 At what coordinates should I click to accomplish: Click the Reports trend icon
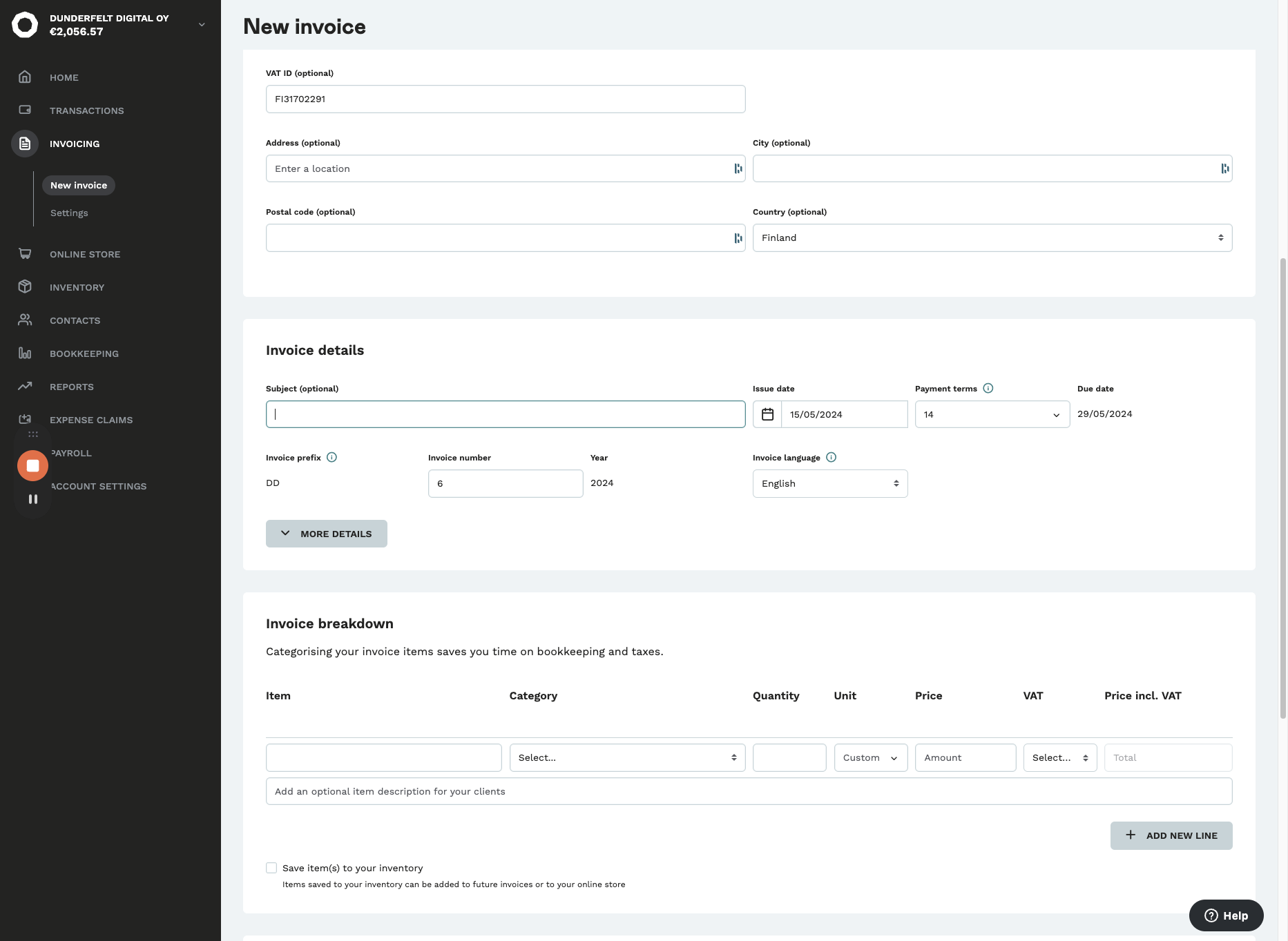25,386
